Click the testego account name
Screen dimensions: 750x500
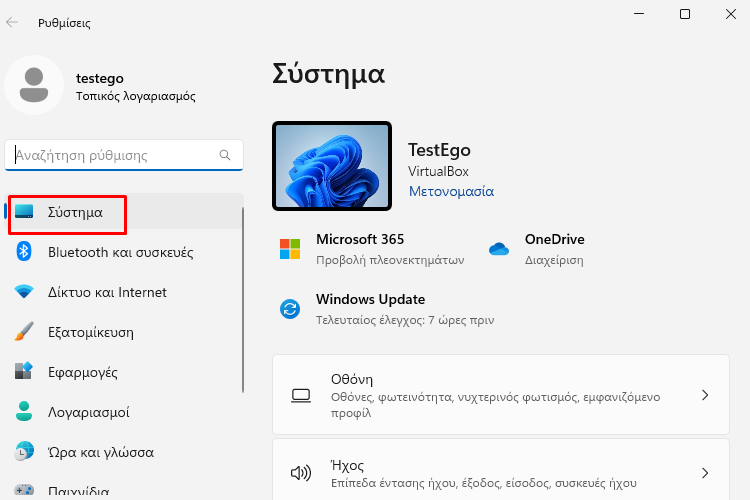(99, 78)
